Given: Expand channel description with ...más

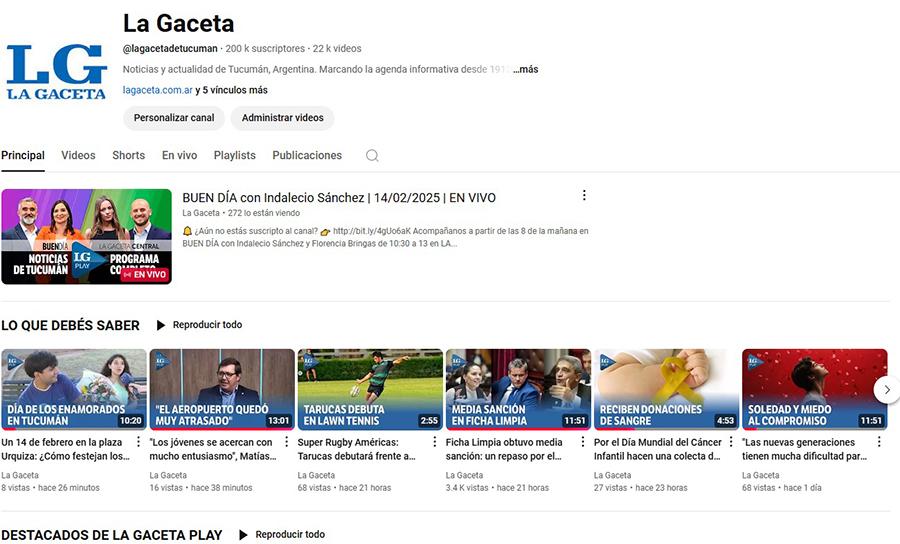Looking at the screenshot, I should click(x=526, y=70).
